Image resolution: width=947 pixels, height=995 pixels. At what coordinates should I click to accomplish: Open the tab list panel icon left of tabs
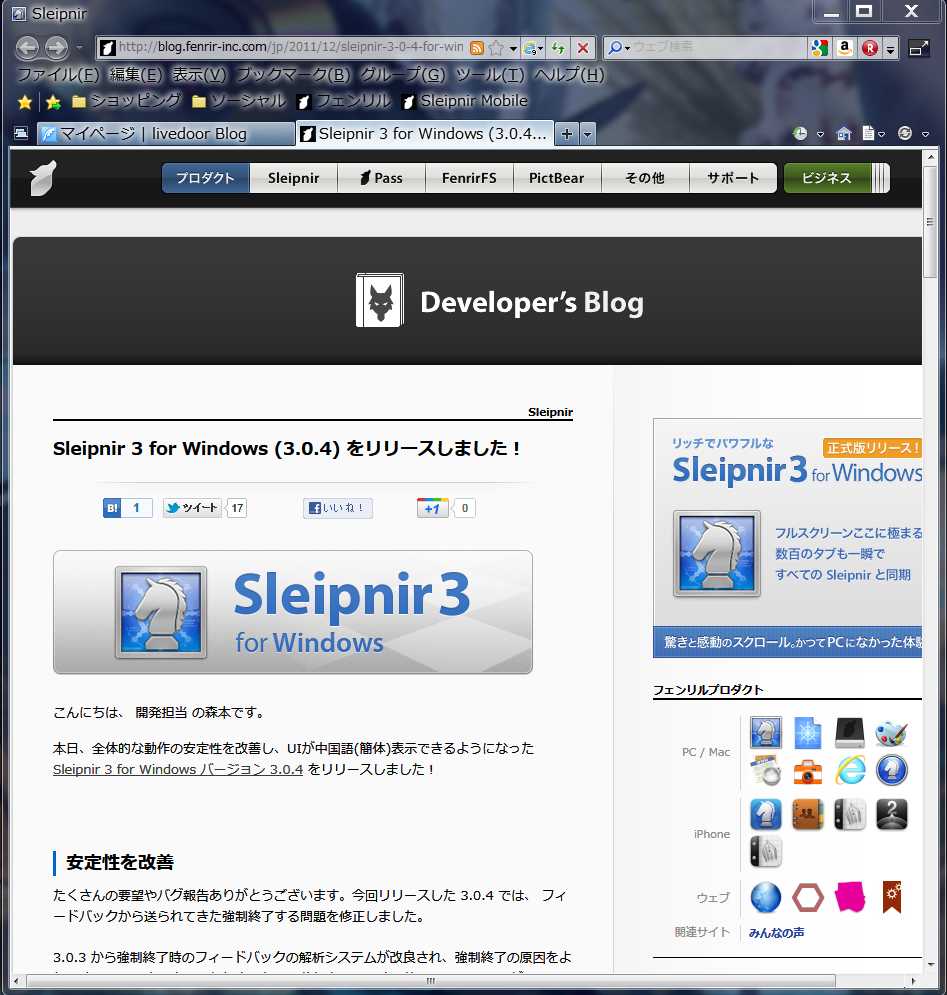21,133
